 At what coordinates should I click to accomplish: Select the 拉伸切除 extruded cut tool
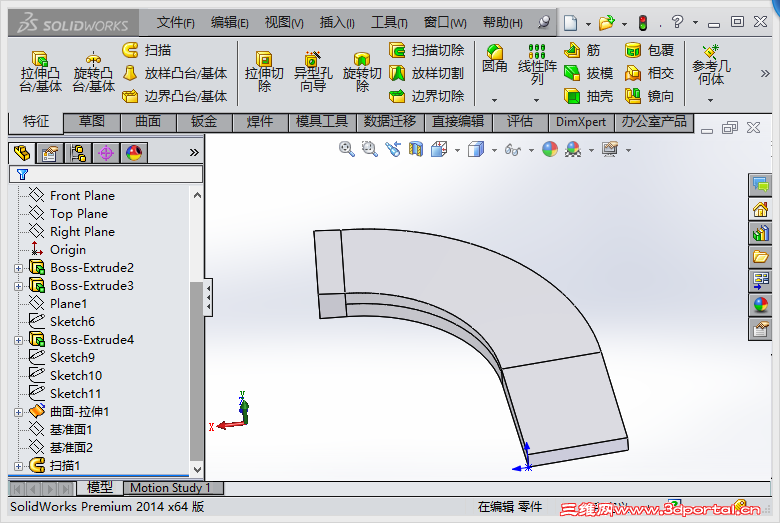pos(264,72)
